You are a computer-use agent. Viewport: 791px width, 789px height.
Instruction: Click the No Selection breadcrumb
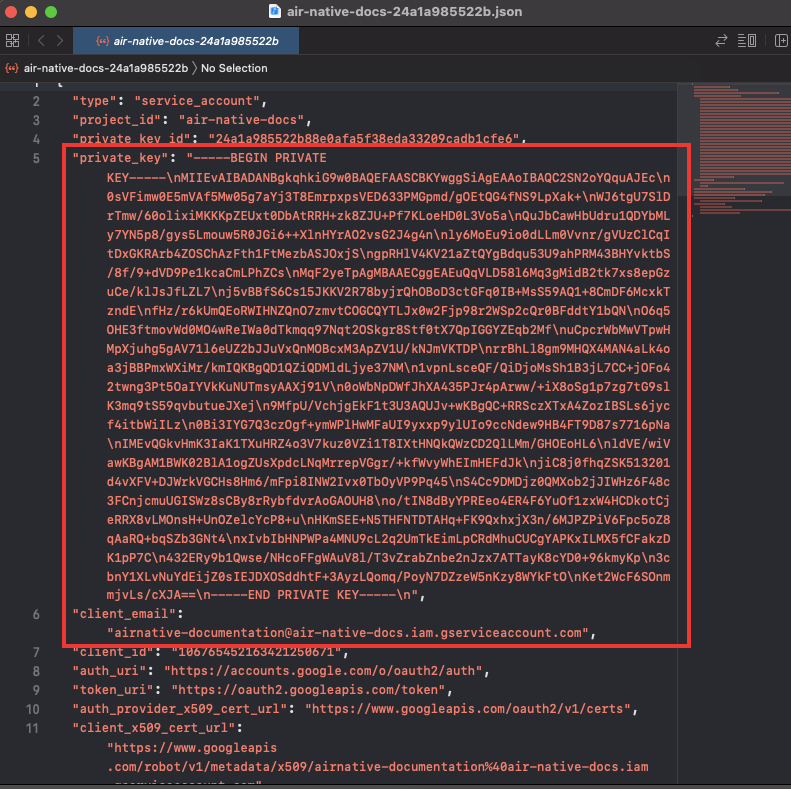234,68
